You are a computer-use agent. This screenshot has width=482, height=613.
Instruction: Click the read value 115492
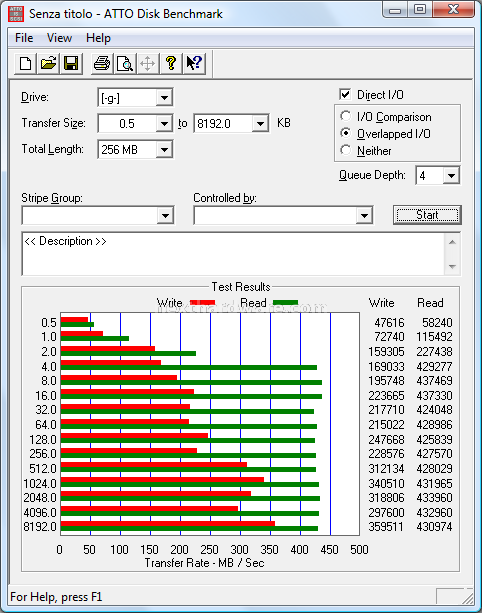434,337
